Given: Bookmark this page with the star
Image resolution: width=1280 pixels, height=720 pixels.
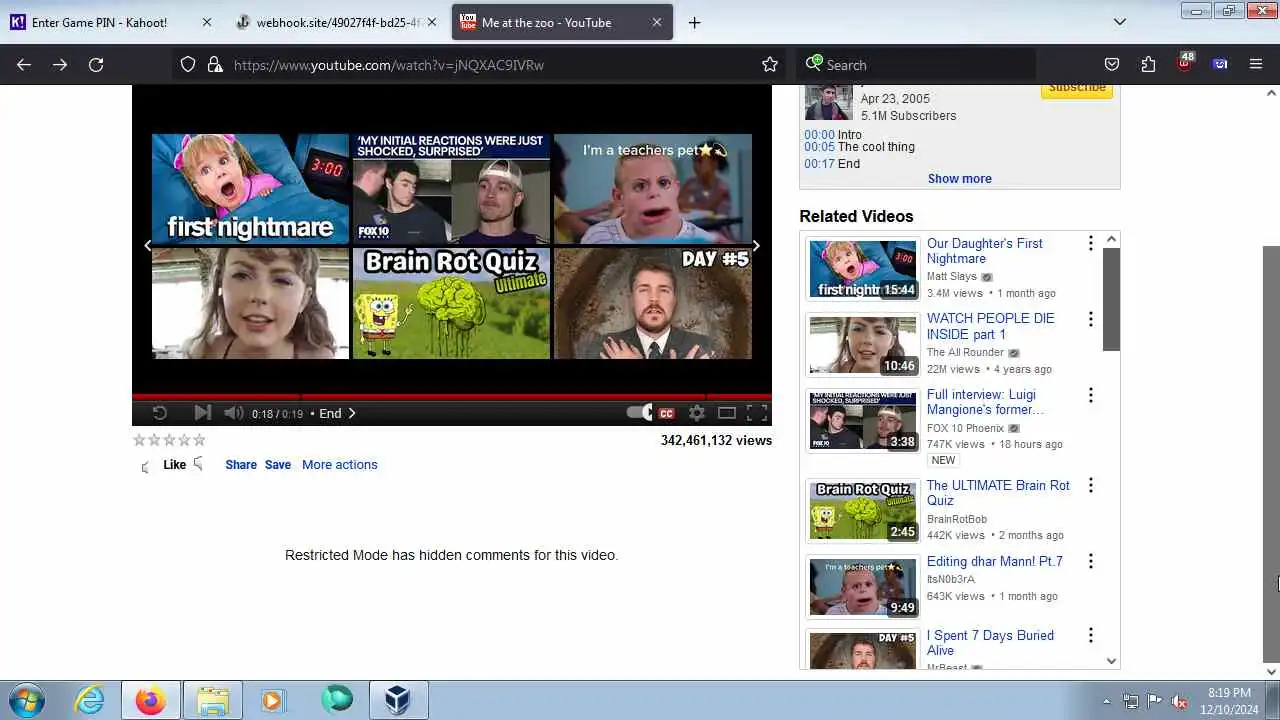Looking at the screenshot, I should pyautogui.click(x=770, y=64).
